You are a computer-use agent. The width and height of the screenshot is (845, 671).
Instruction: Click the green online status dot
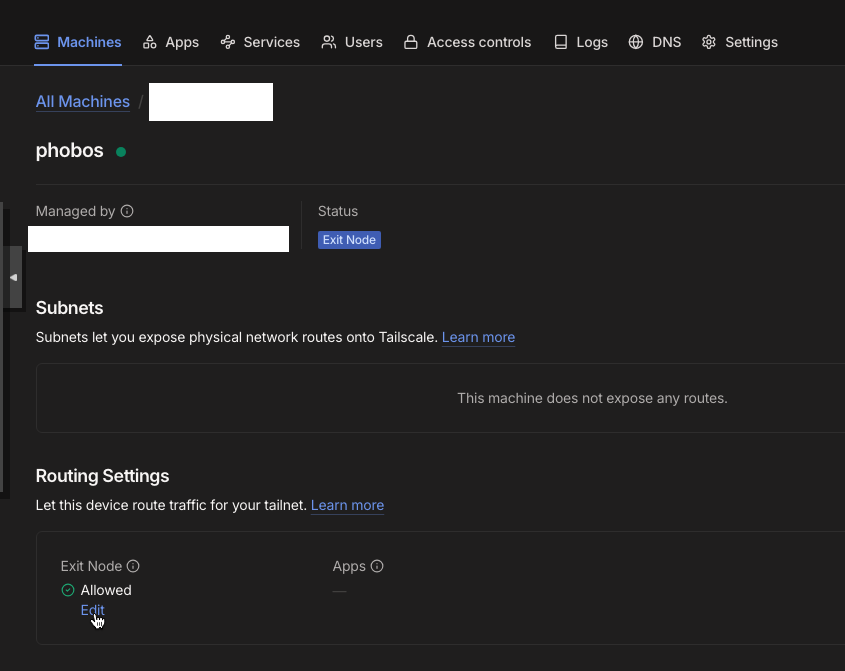pos(121,152)
